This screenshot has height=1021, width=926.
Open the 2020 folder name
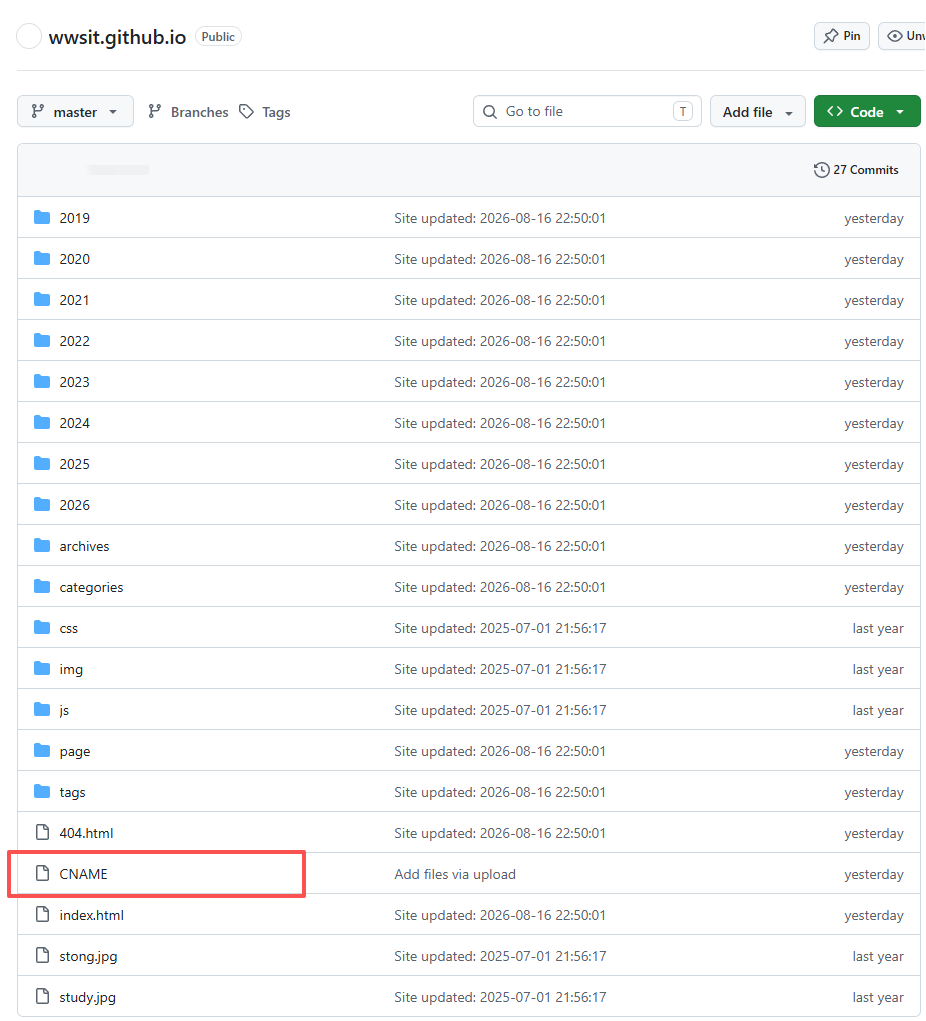point(75,259)
